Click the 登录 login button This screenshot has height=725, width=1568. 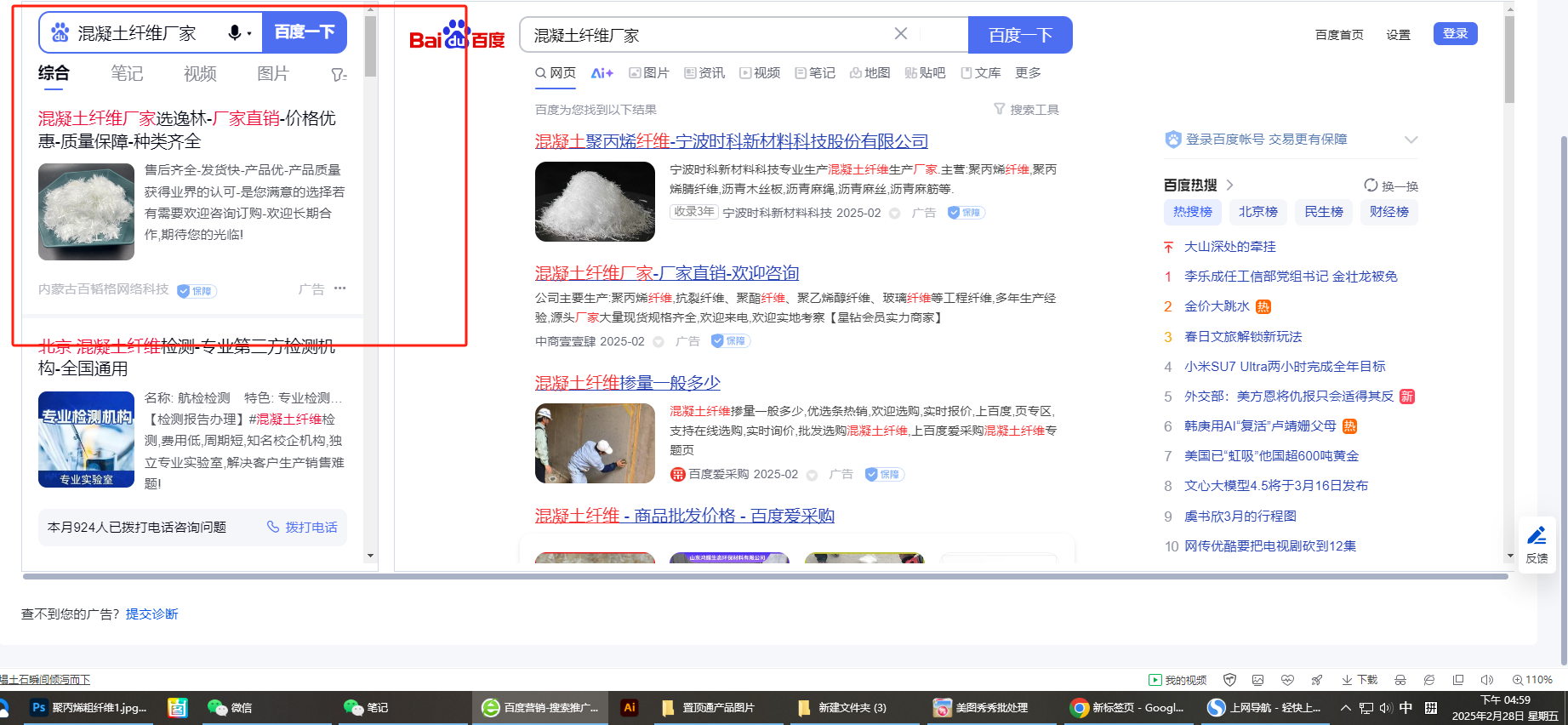[1455, 33]
